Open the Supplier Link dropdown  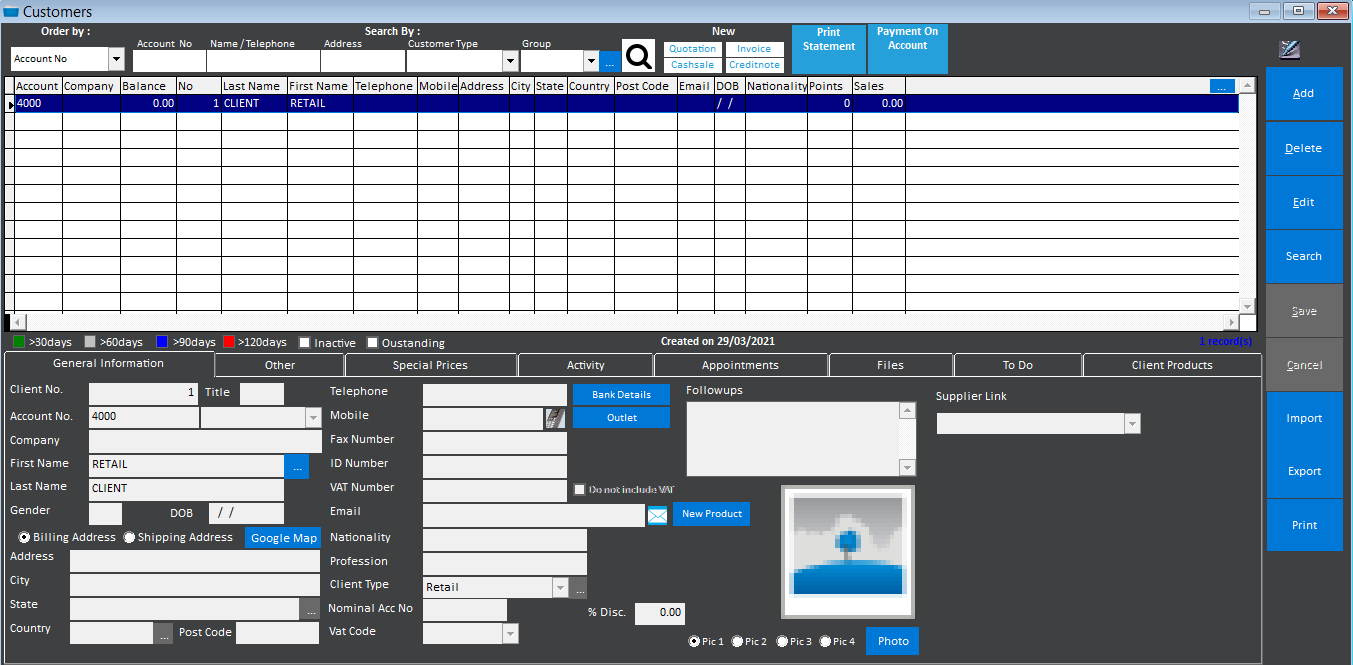[x=1131, y=423]
